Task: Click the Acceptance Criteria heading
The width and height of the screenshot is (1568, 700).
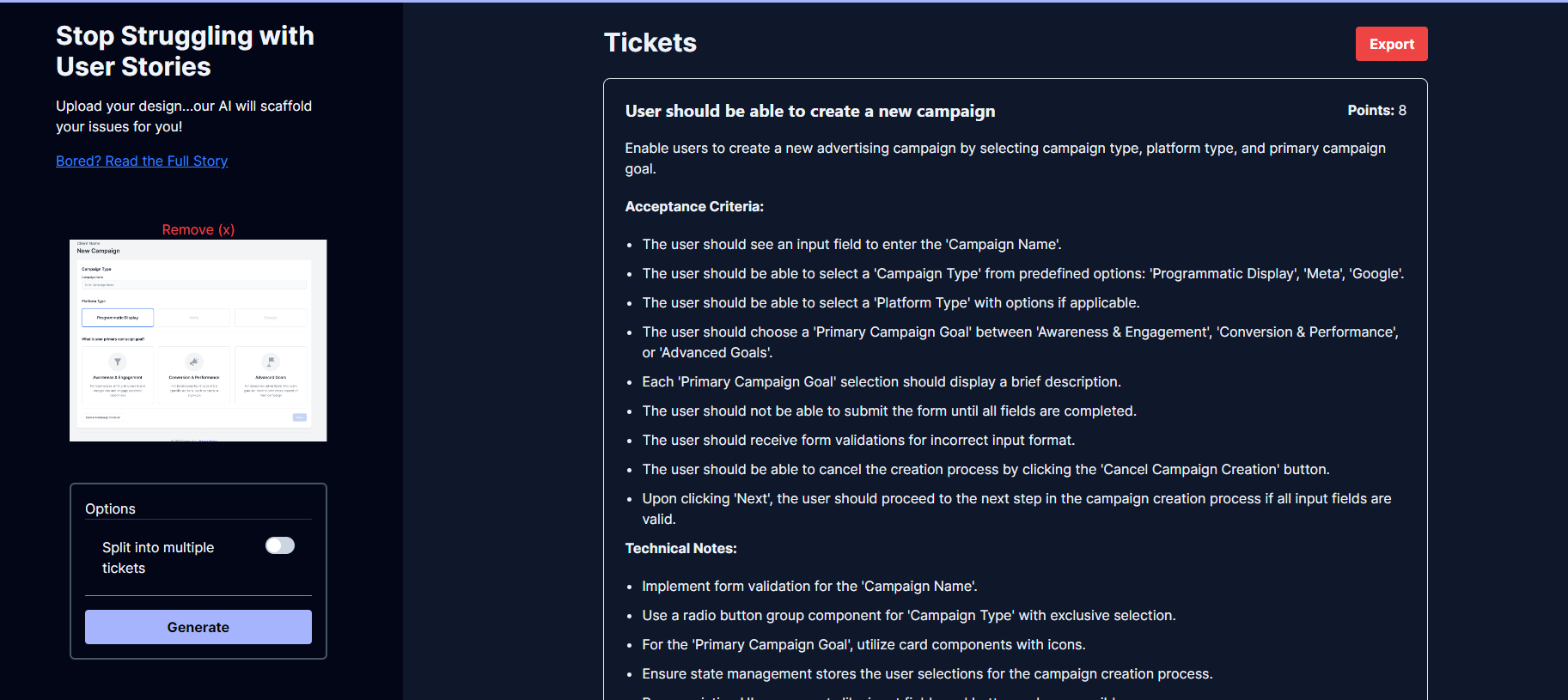Action: [x=694, y=207]
